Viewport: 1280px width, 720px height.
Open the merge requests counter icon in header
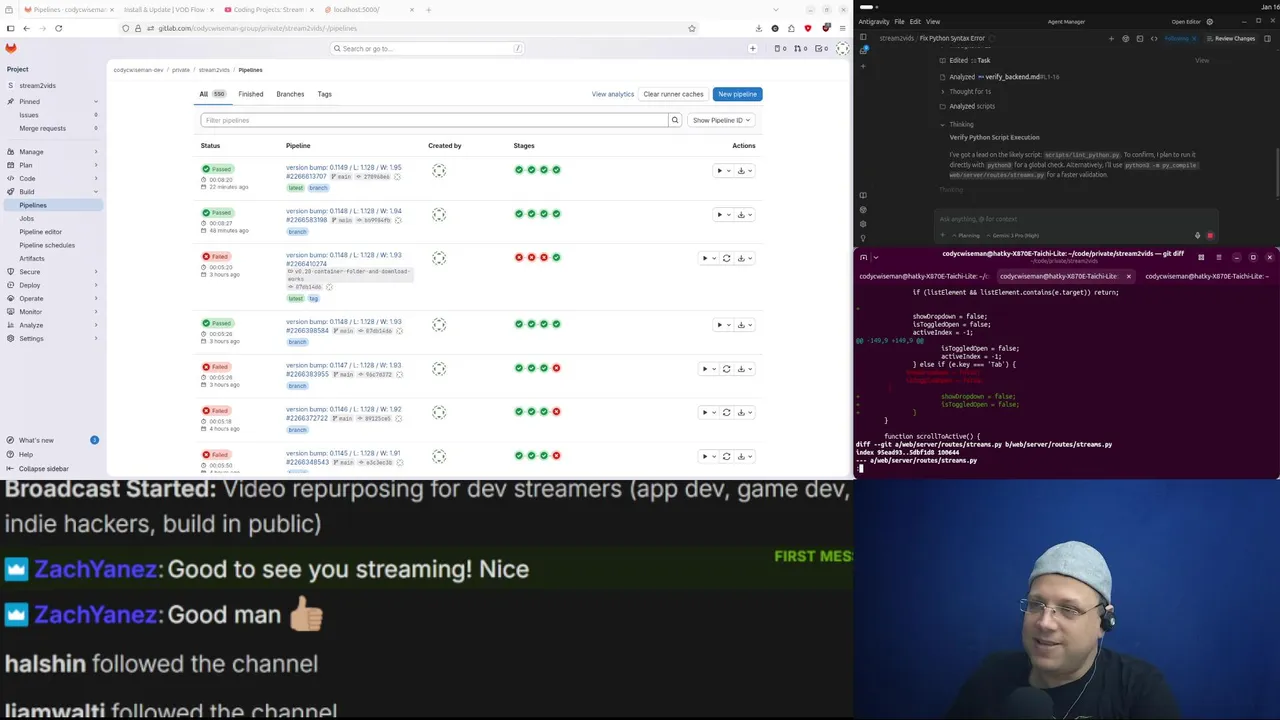pos(802,48)
